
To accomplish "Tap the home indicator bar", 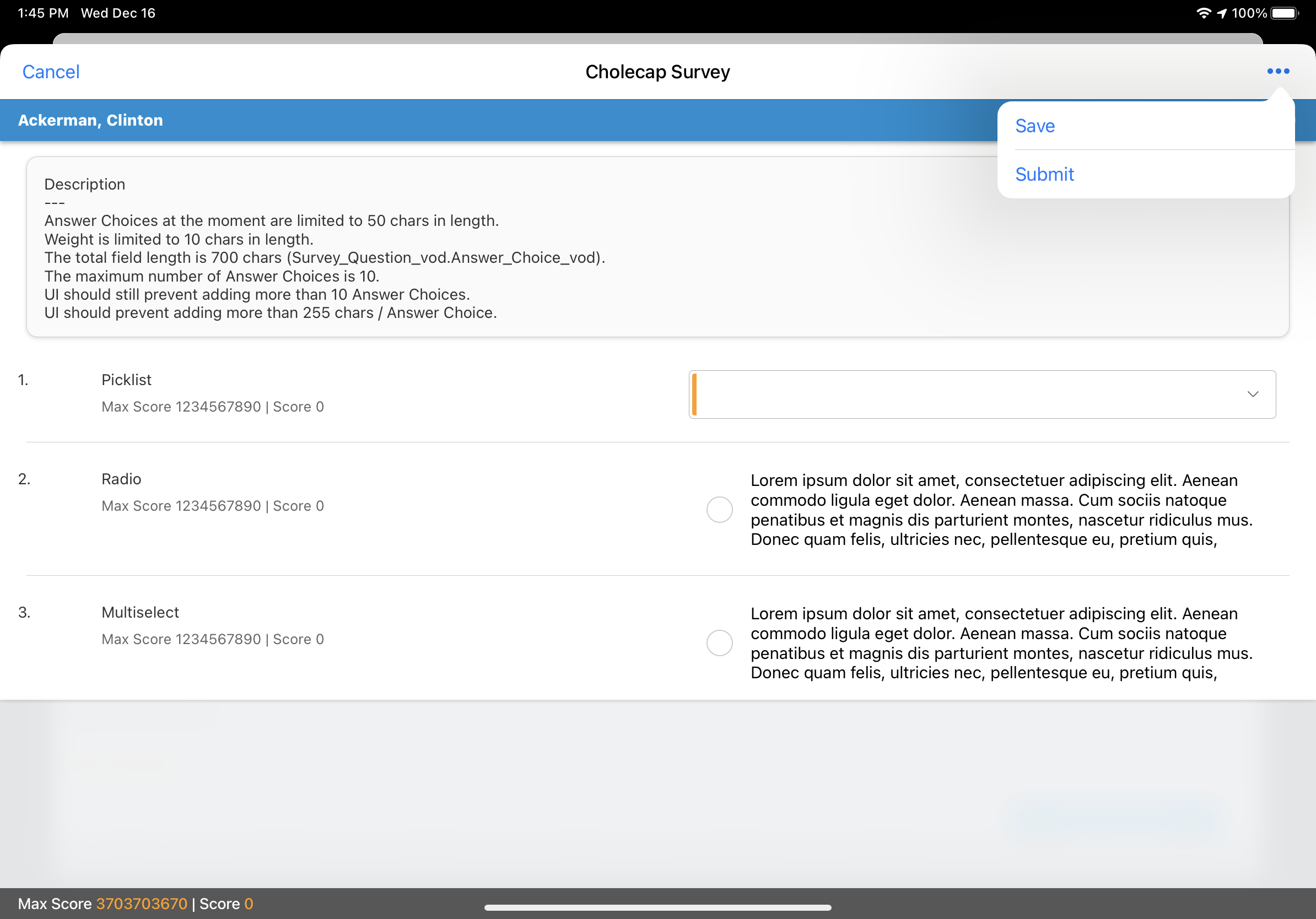I will (657, 907).
